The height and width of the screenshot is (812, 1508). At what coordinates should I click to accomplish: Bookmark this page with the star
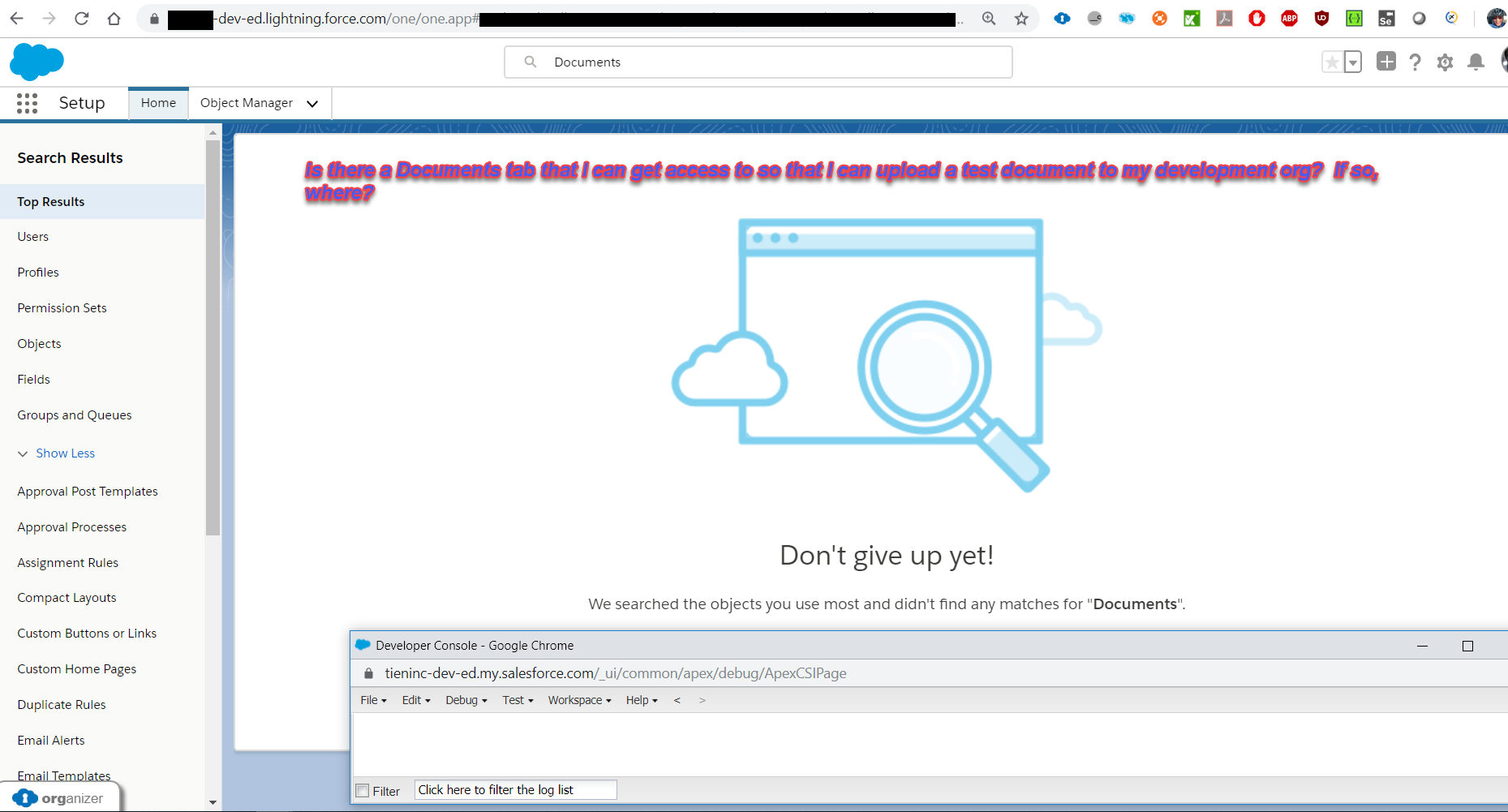1021,18
